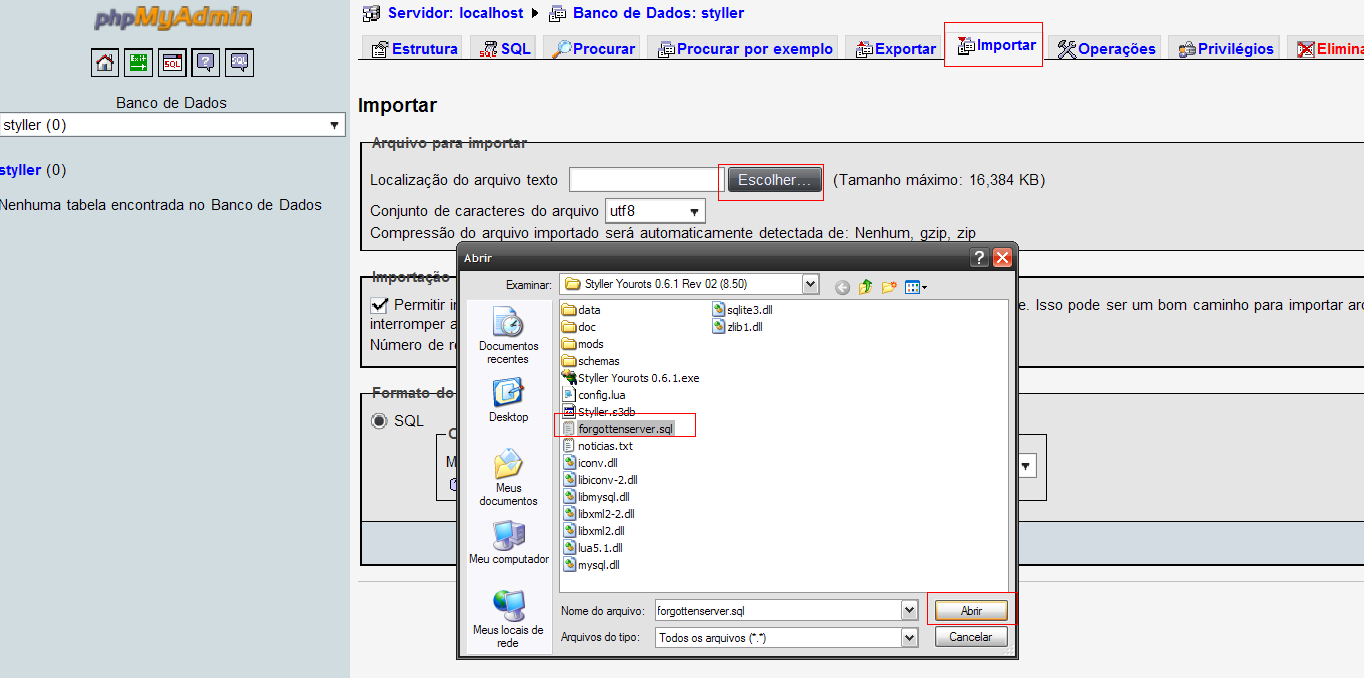Select the doc folder
1364x678 pixels.
coord(579,327)
